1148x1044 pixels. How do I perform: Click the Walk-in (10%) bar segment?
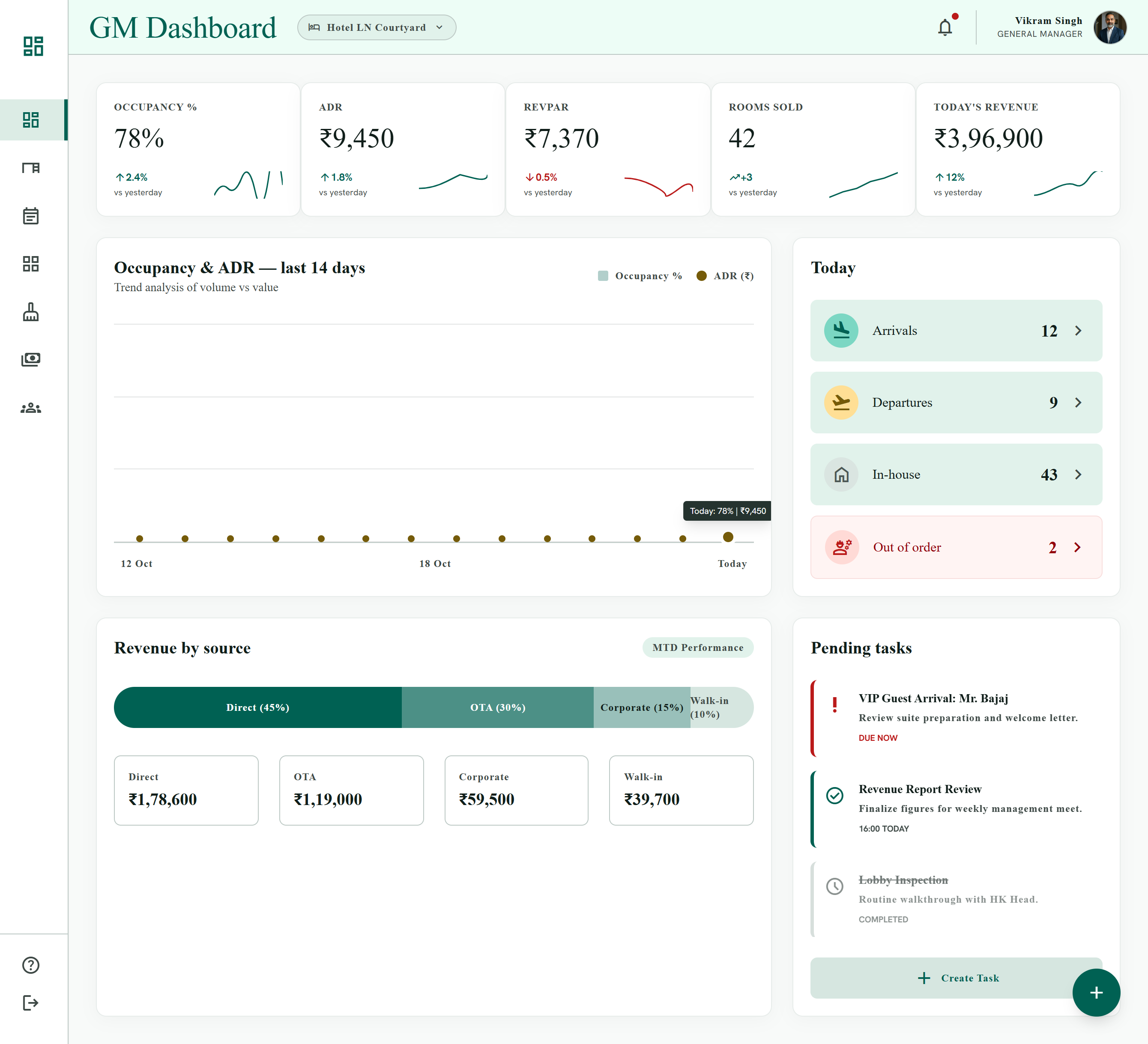(x=721, y=707)
